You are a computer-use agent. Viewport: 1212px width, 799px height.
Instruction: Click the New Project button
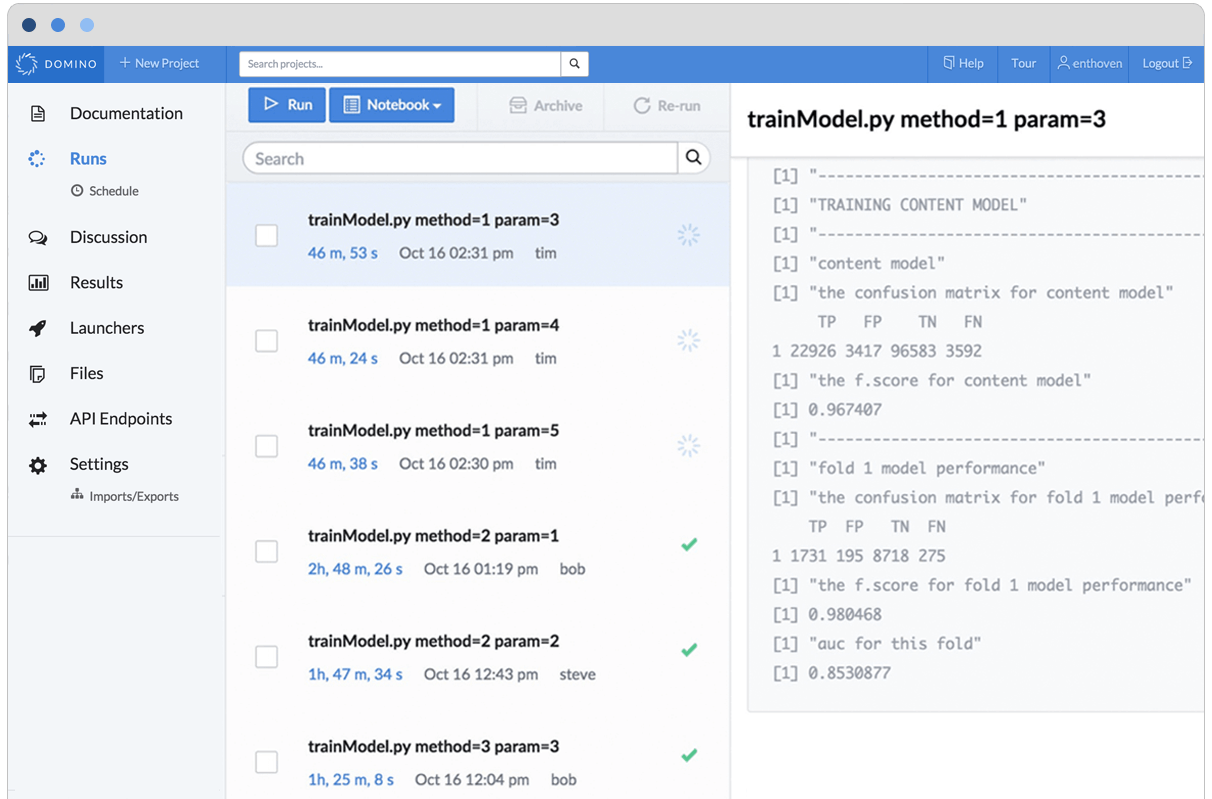159,63
